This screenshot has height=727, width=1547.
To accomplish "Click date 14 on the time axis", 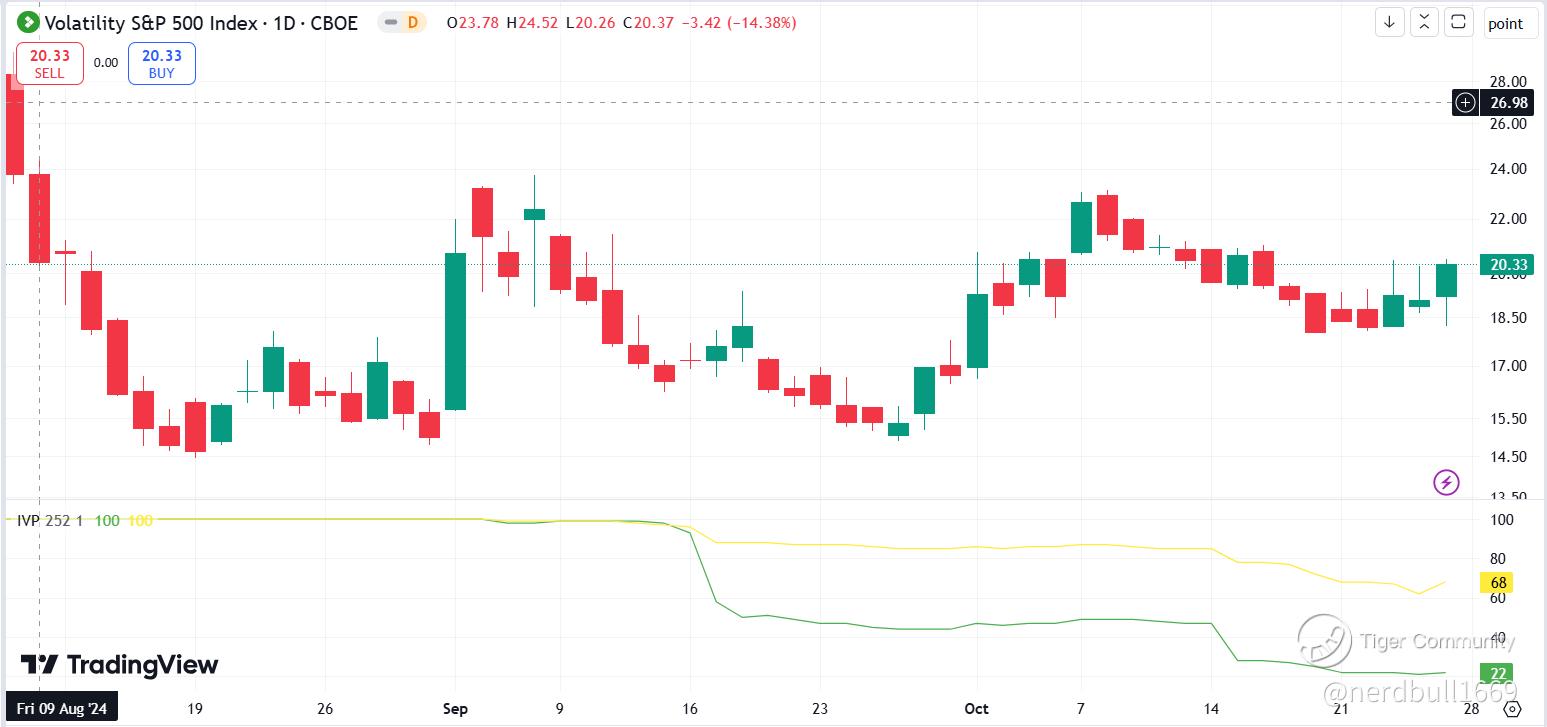I will point(1211,709).
